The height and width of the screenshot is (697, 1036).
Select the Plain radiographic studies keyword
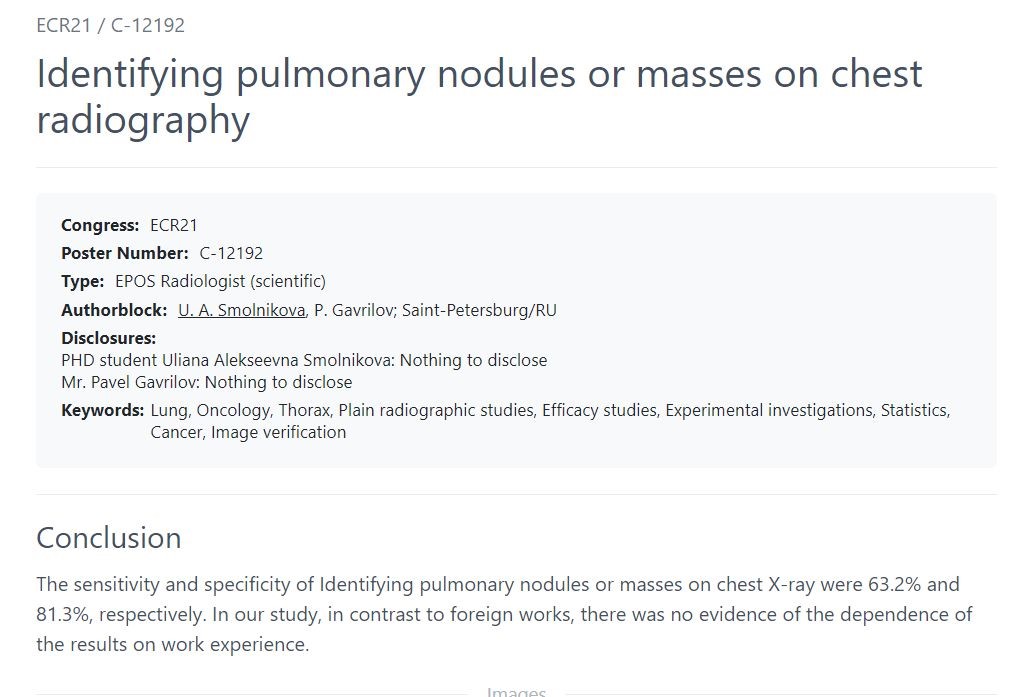point(436,410)
